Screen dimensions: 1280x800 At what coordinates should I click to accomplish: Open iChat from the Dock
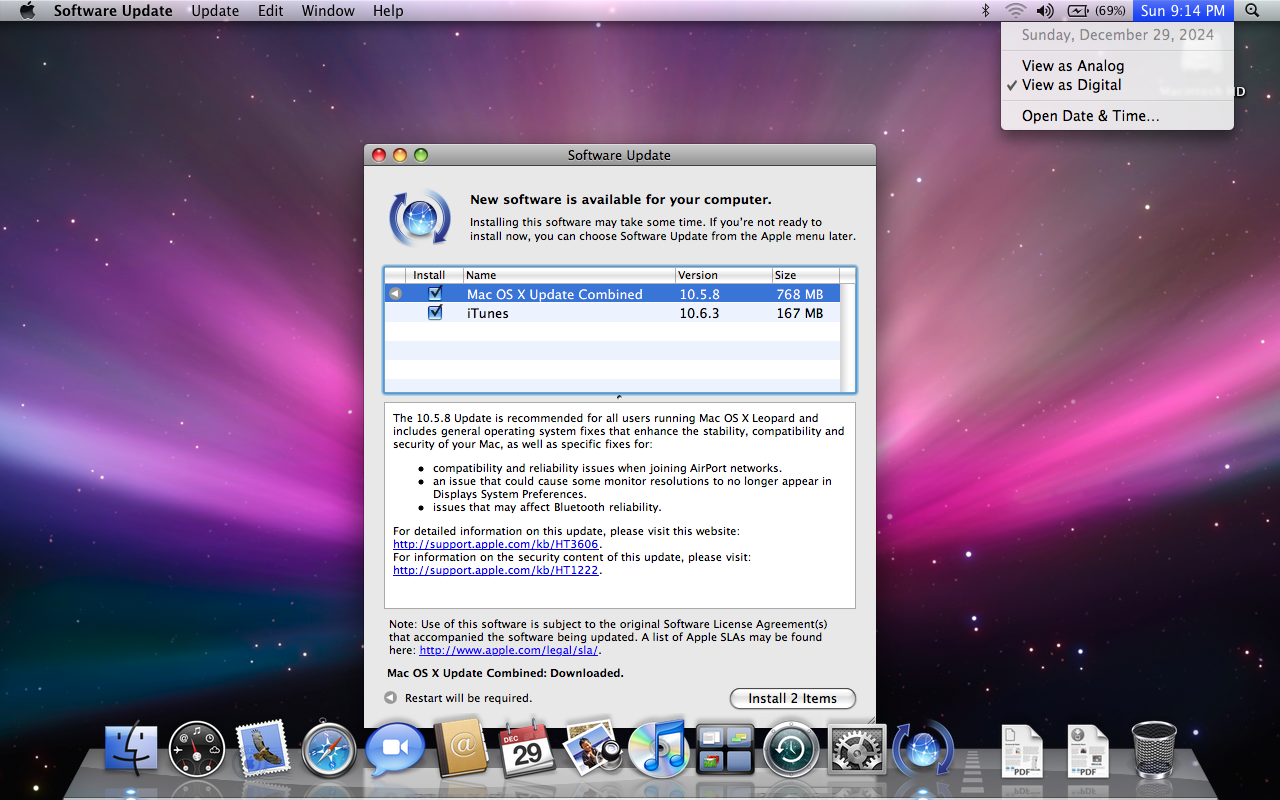pyautogui.click(x=395, y=750)
